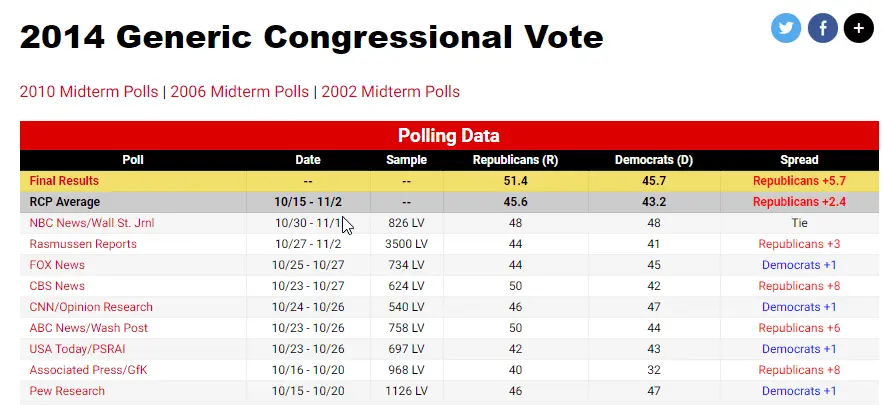Open the Pew Research poll link
The width and height of the screenshot is (883, 405).
pos(67,391)
